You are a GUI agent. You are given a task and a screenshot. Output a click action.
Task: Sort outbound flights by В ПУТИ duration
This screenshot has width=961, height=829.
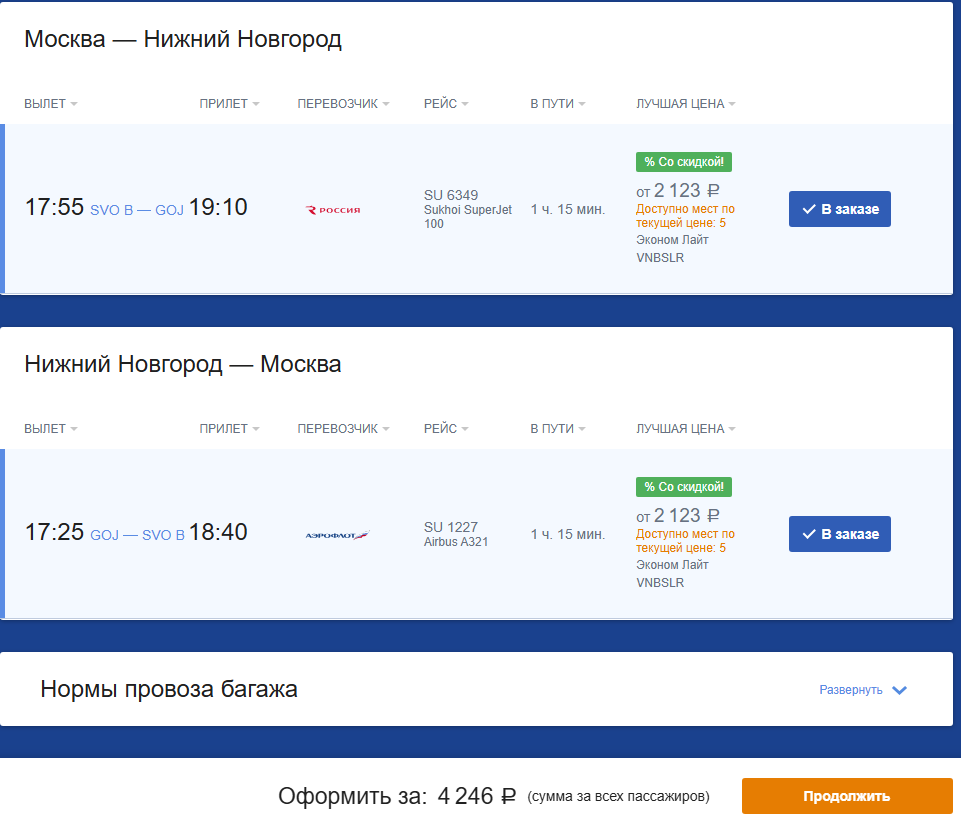coord(558,104)
